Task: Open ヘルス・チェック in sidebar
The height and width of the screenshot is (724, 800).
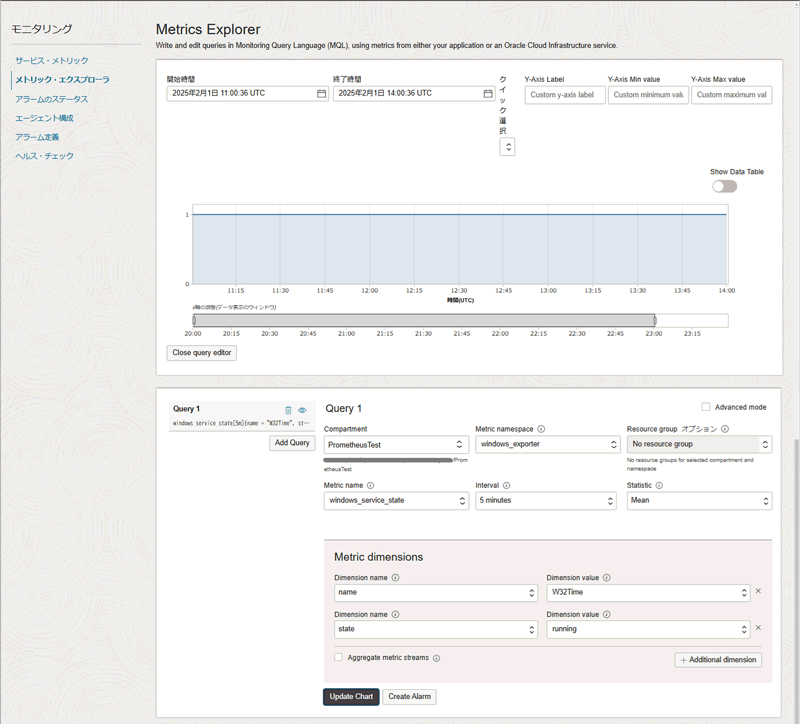Action: click(44, 156)
